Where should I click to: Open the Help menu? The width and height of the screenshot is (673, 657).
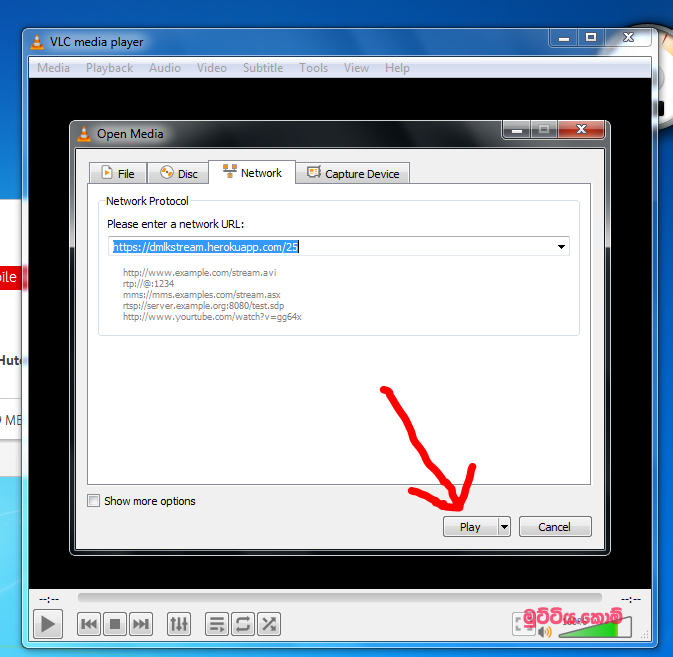(397, 68)
